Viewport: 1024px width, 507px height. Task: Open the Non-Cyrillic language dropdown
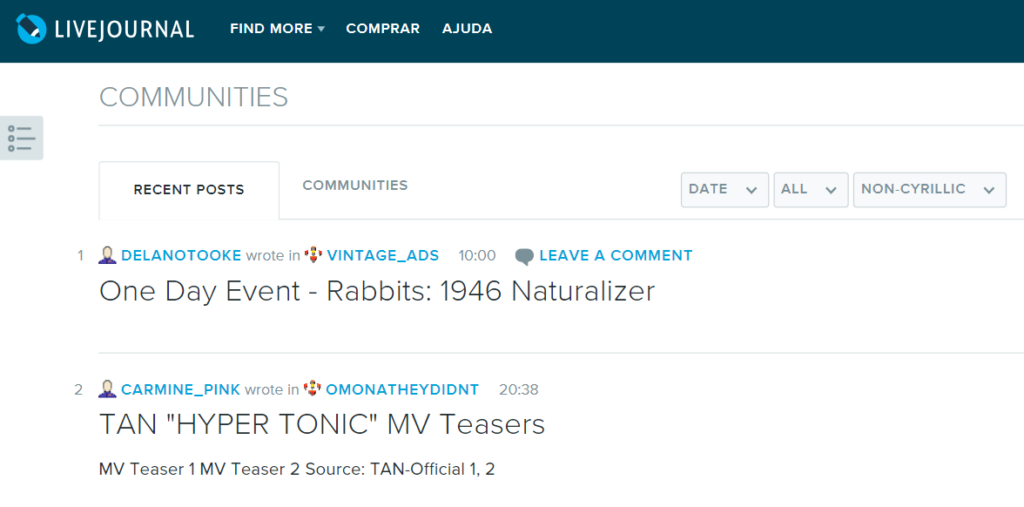pyautogui.click(x=929, y=189)
